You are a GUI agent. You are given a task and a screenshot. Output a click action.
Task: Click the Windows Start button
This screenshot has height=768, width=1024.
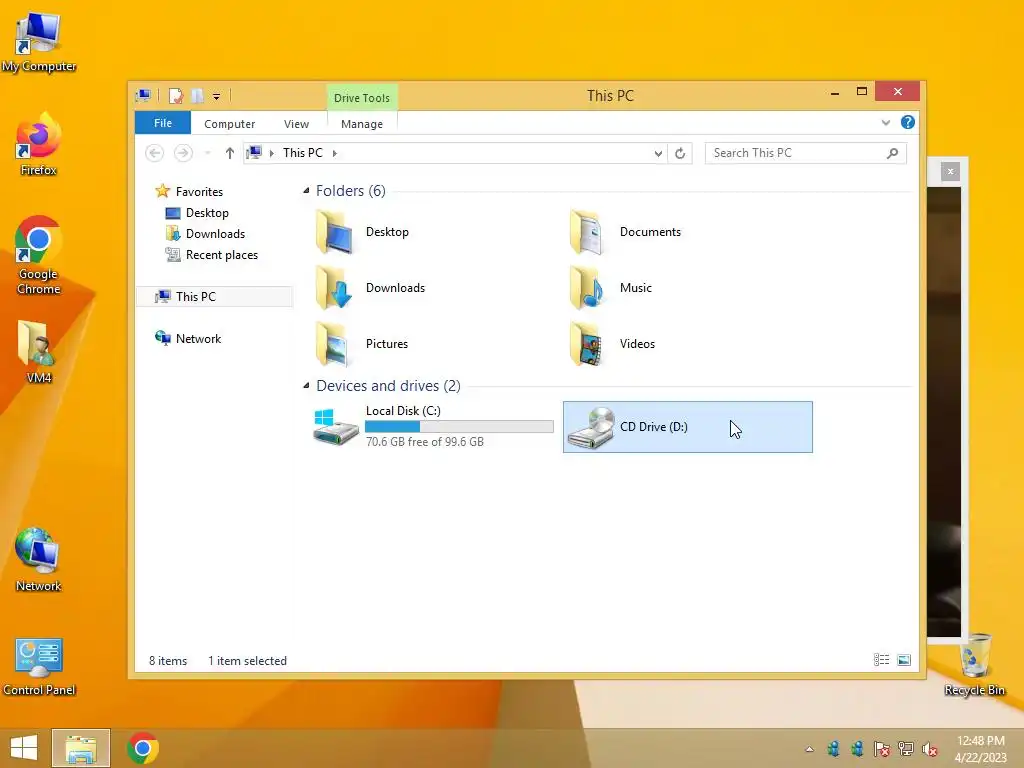[24, 748]
